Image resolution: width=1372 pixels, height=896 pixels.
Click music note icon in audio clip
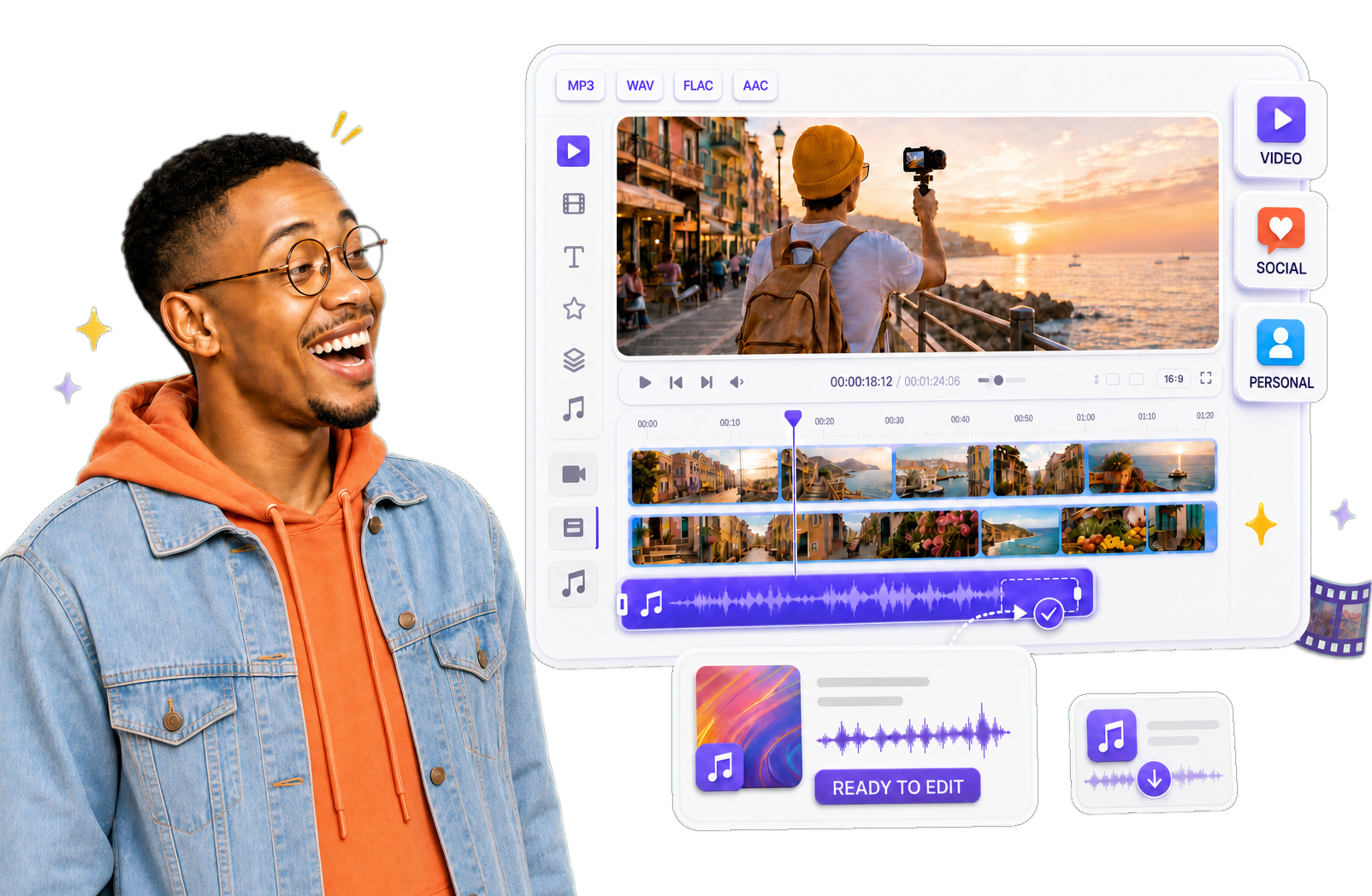652,604
